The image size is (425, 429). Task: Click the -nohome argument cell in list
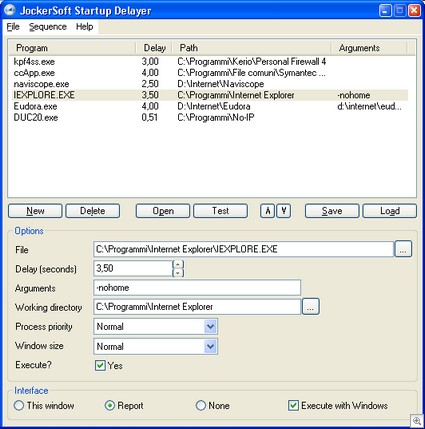click(354, 95)
